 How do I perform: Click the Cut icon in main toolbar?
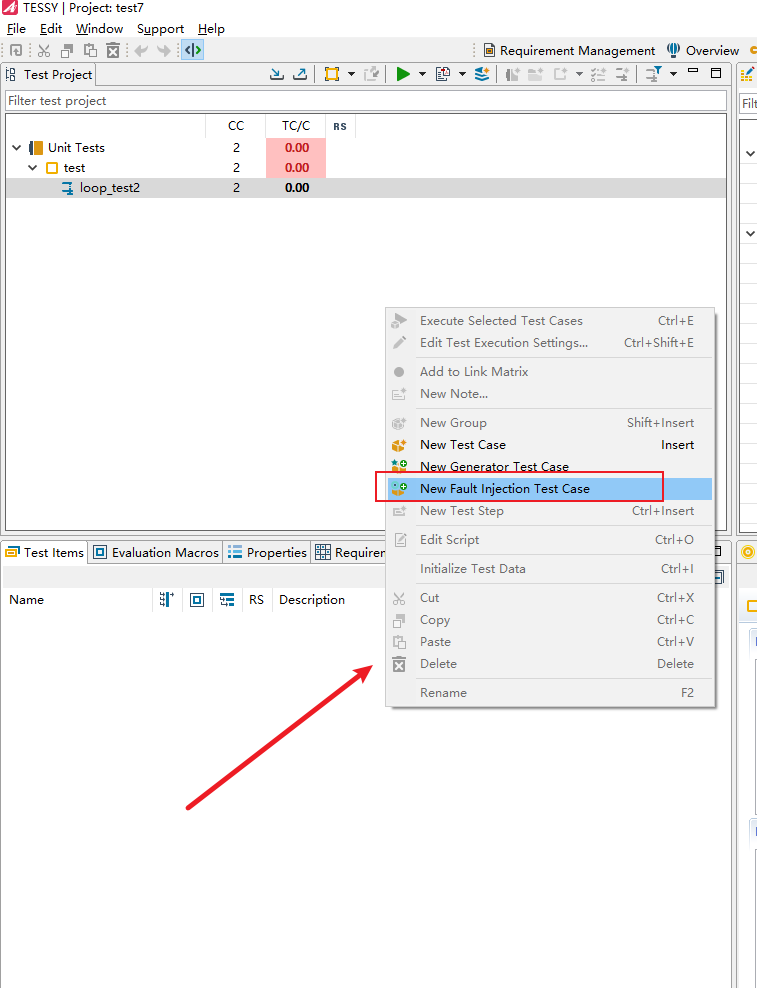[43, 50]
